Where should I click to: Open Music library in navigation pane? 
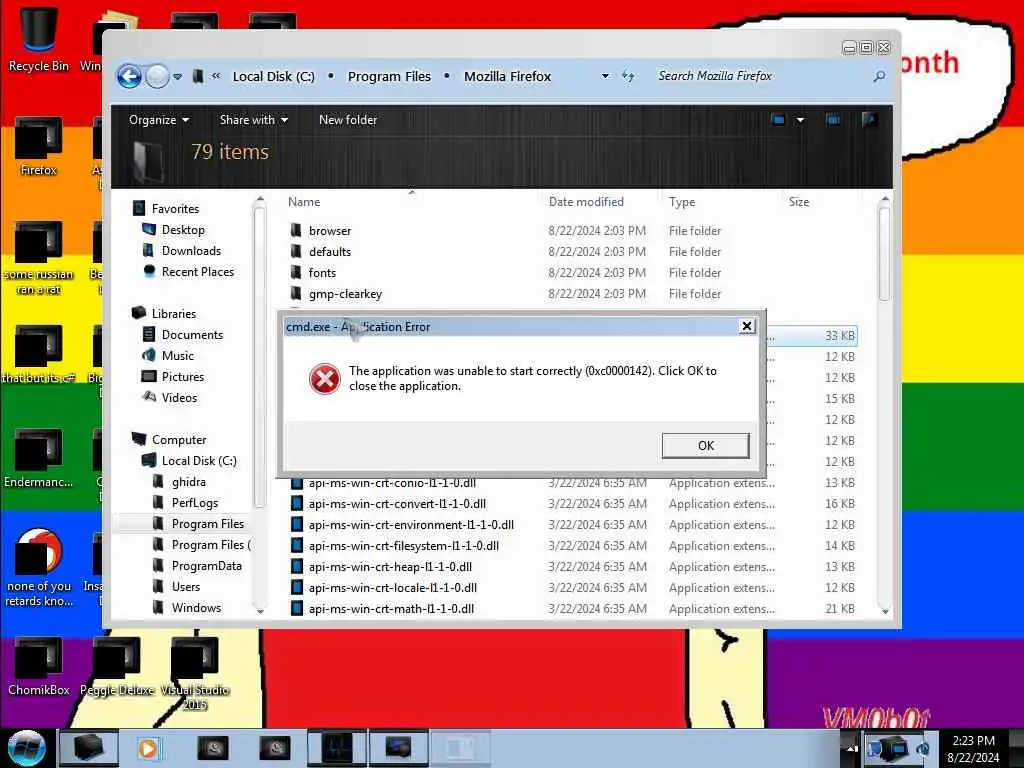(x=178, y=355)
